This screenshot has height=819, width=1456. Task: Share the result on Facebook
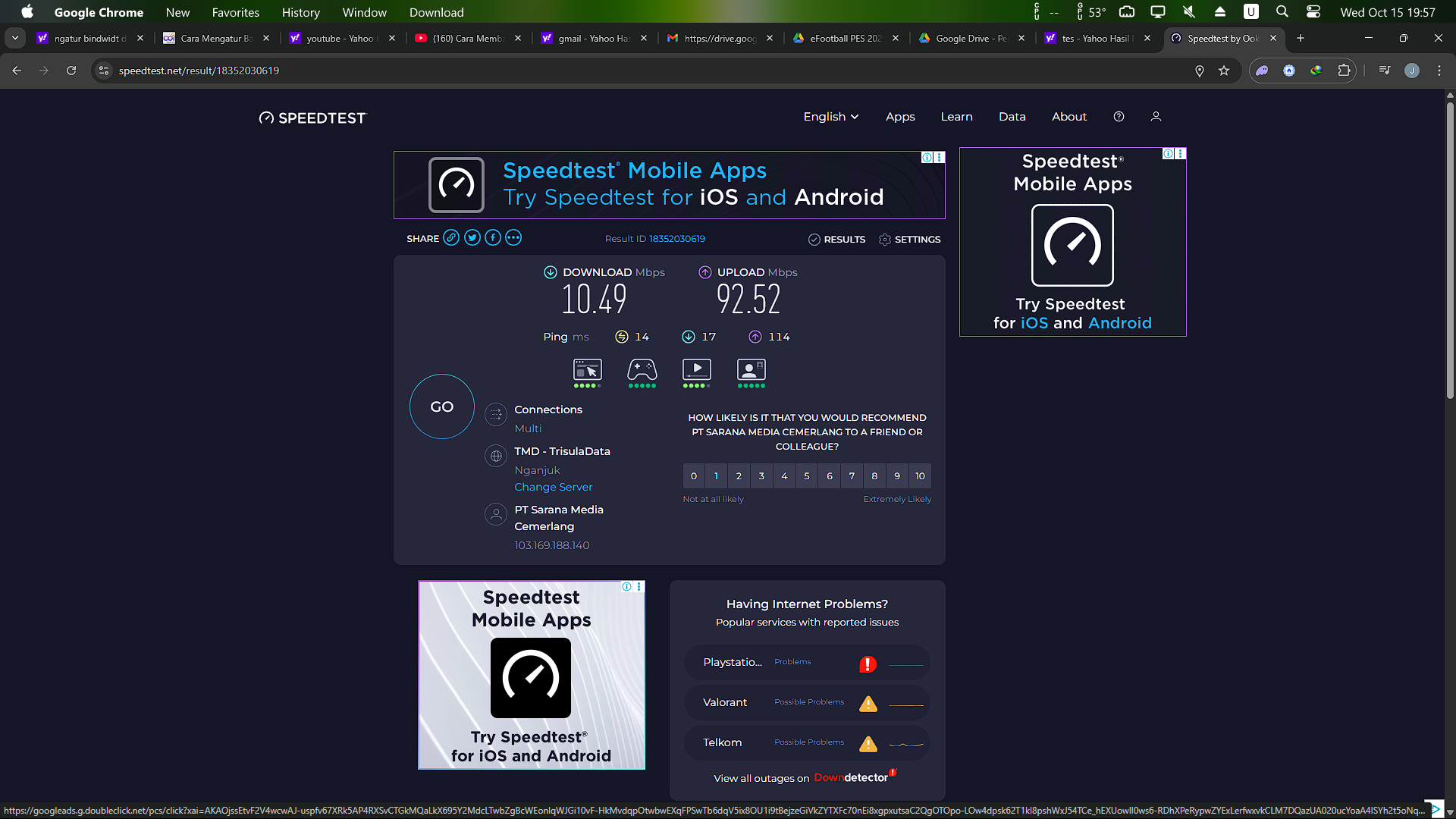coord(493,238)
